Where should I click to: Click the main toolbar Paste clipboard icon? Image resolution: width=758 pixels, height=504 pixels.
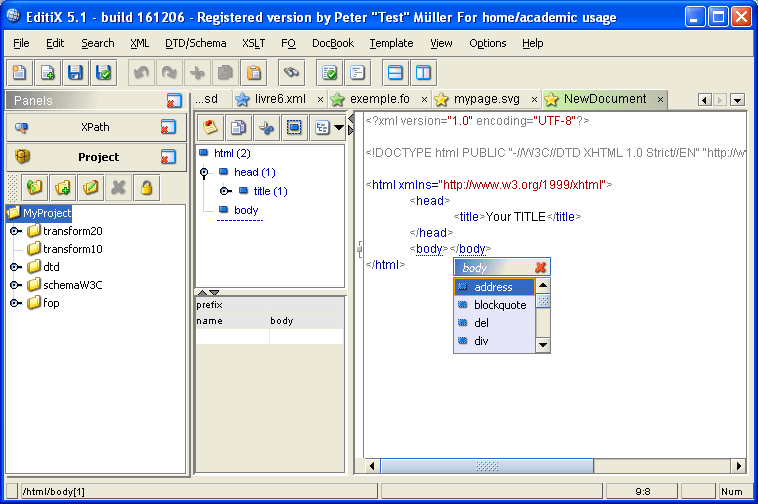click(253, 73)
